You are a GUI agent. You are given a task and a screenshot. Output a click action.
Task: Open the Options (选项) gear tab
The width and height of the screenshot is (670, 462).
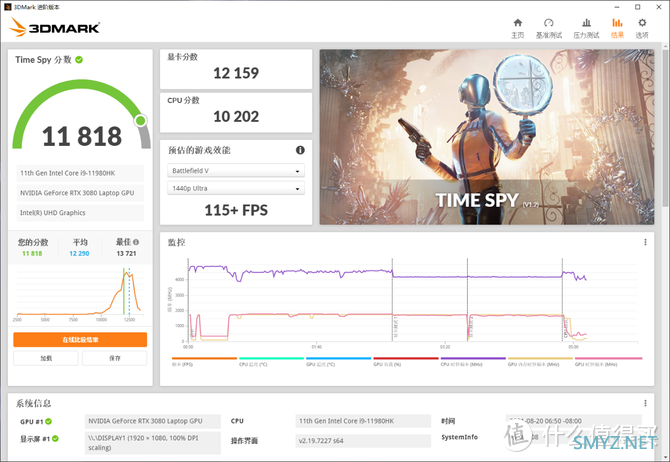pos(642,28)
